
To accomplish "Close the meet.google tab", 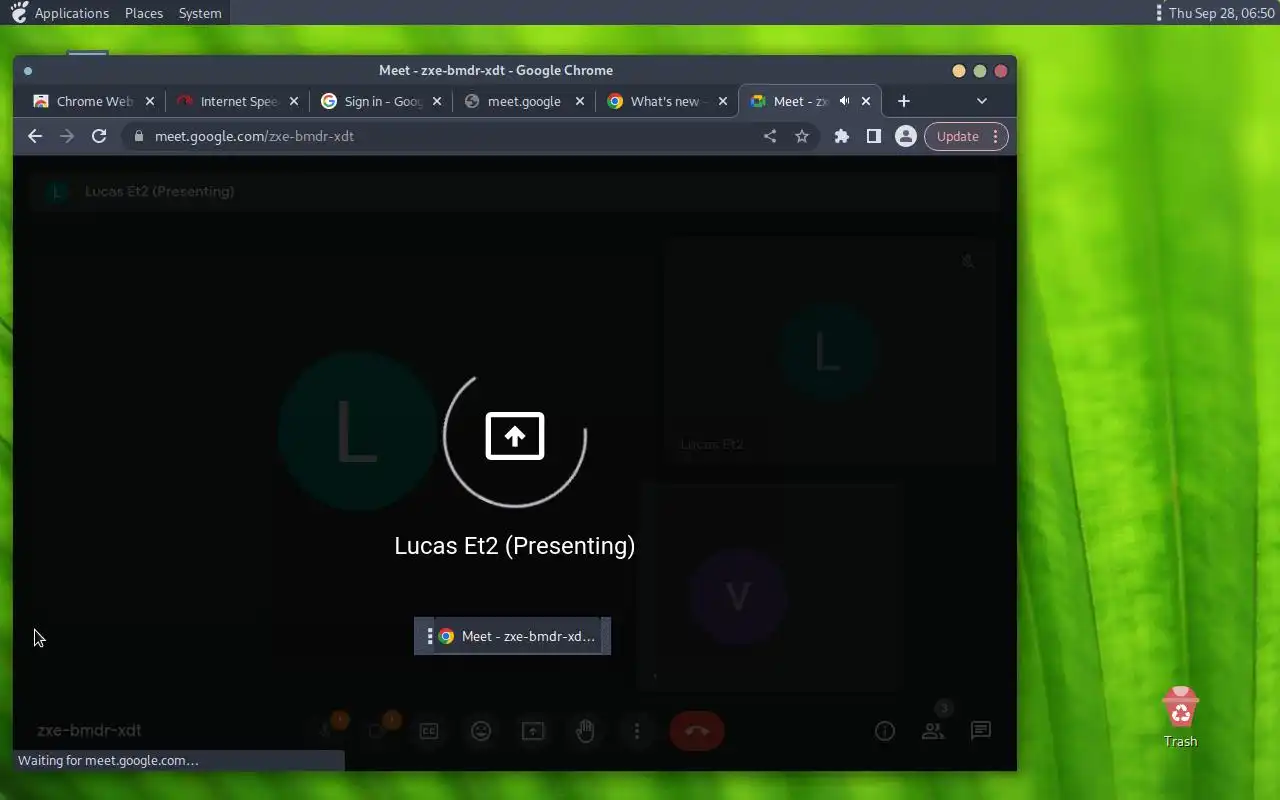I will 580,101.
